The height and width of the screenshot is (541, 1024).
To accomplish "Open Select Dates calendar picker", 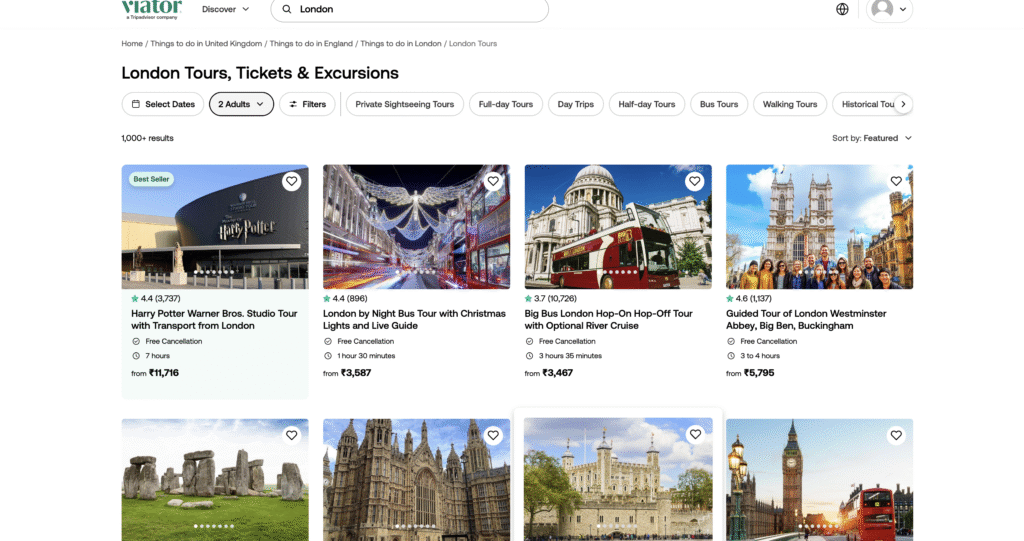I will pos(162,104).
